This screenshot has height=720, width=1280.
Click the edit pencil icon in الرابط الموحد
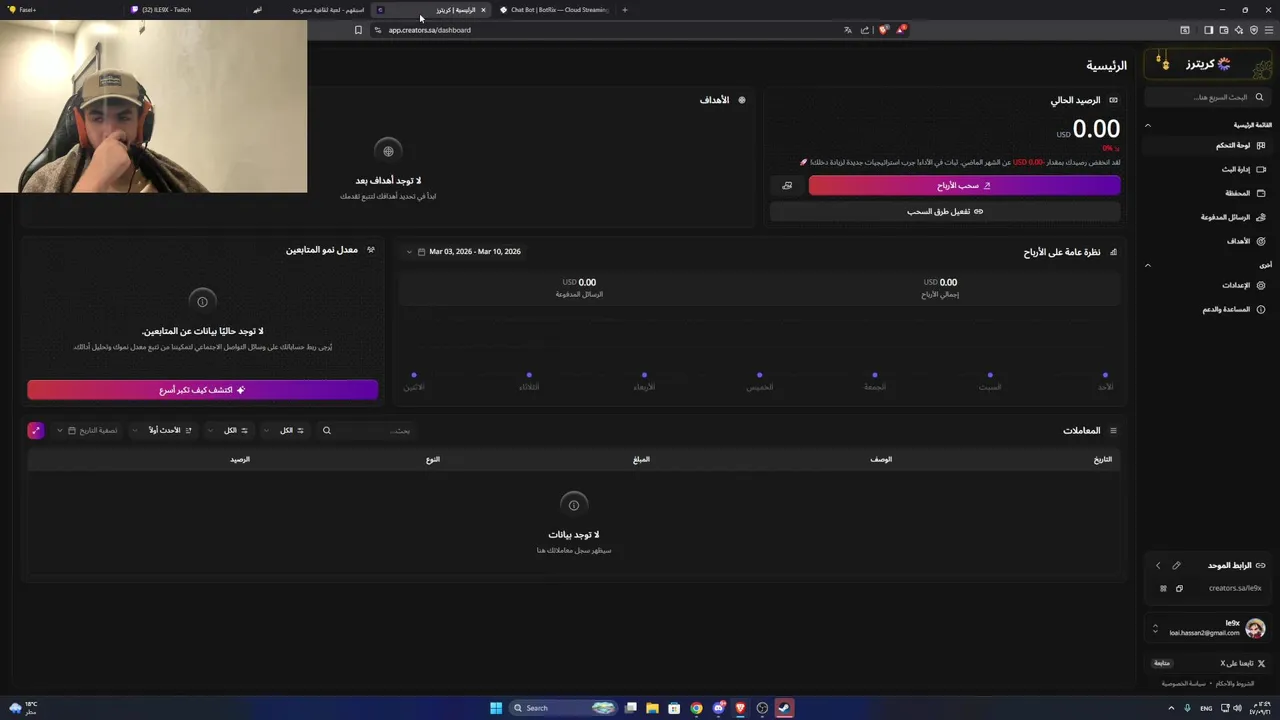pyautogui.click(x=1176, y=565)
